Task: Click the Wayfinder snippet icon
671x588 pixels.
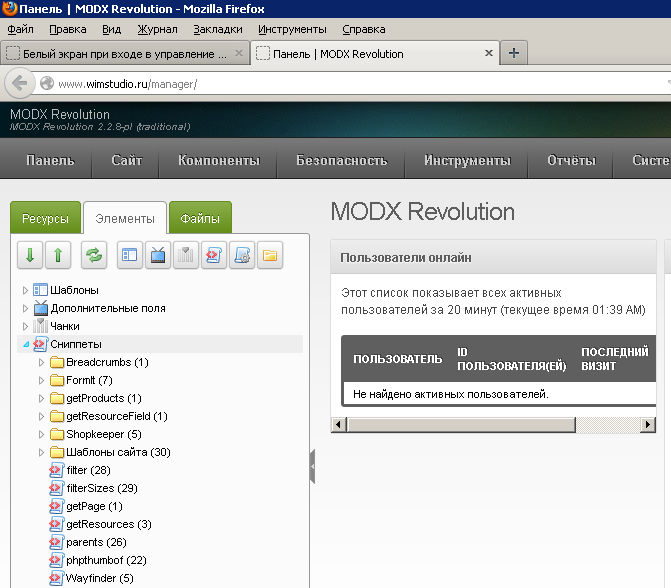Action: pos(56,578)
